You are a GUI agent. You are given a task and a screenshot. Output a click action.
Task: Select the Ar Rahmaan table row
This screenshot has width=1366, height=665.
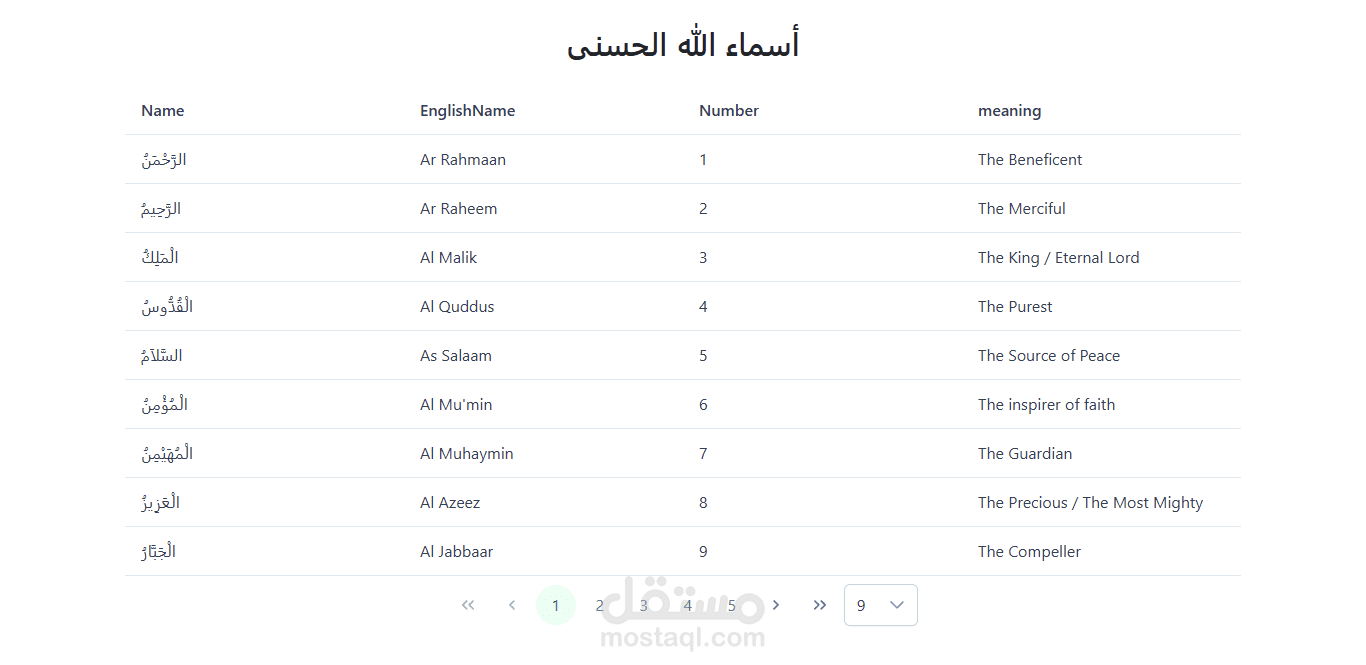683,160
